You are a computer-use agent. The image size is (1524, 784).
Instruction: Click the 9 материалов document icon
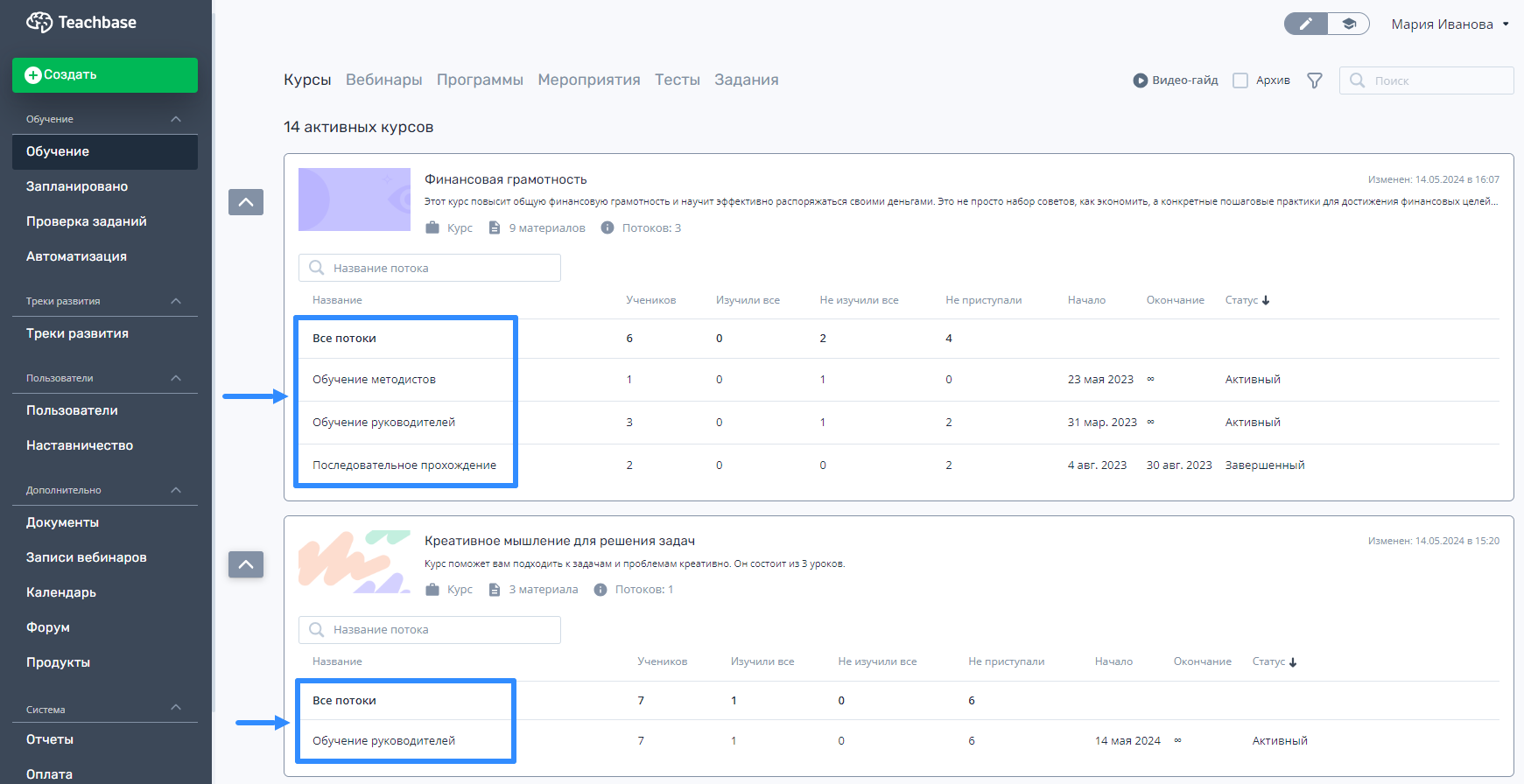coord(495,227)
